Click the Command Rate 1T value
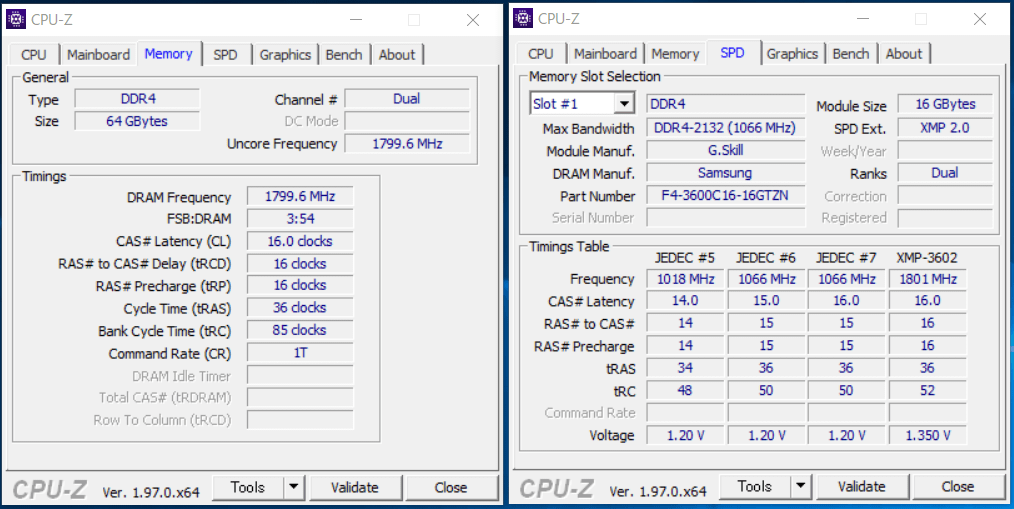Image resolution: width=1014 pixels, height=509 pixels. pyautogui.click(x=300, y=353)
